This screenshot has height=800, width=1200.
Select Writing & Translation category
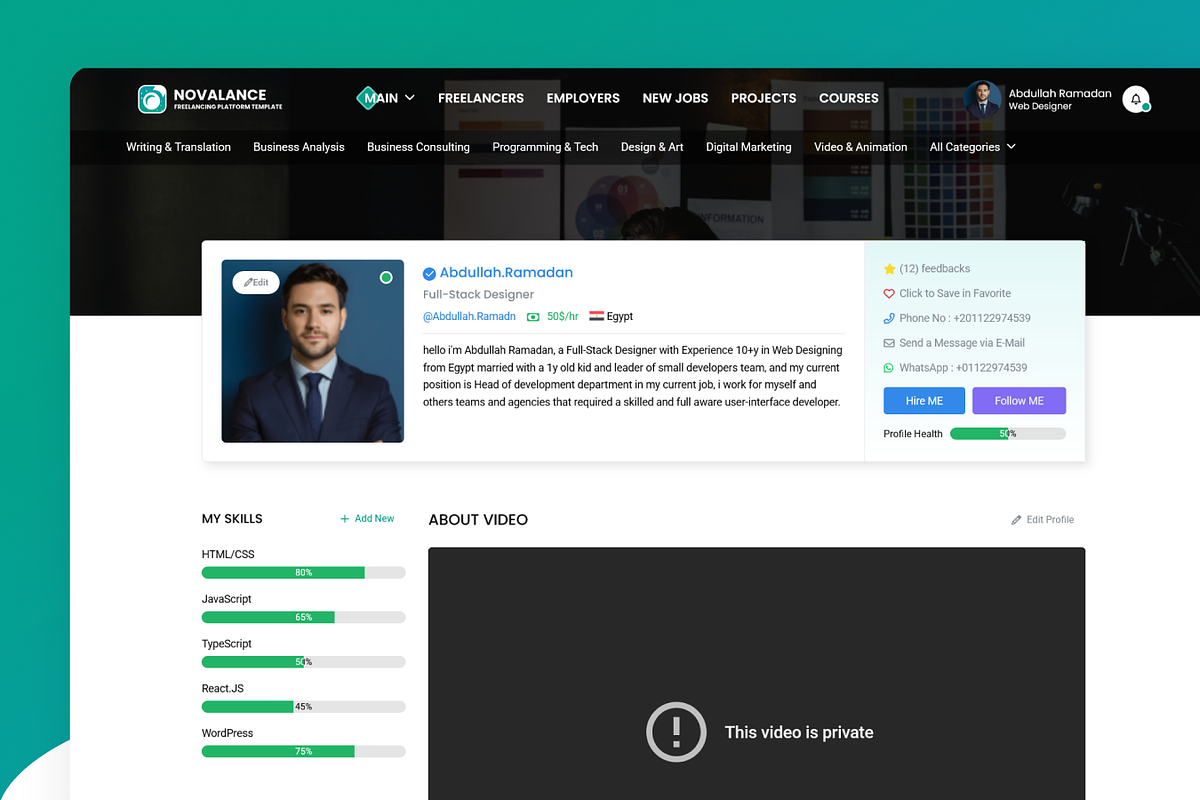(179, 147)
